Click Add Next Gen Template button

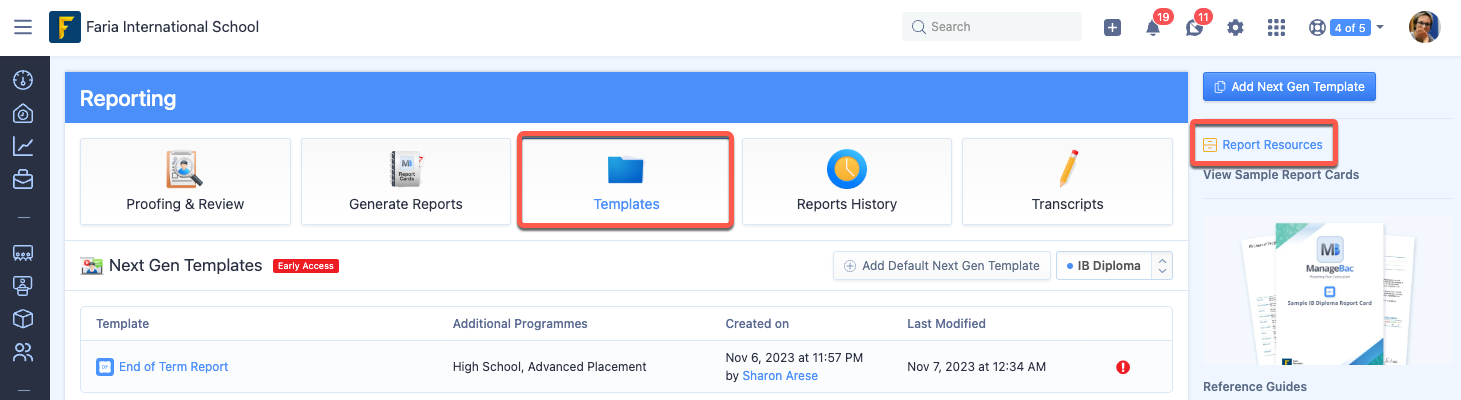tap(1289, 87)
